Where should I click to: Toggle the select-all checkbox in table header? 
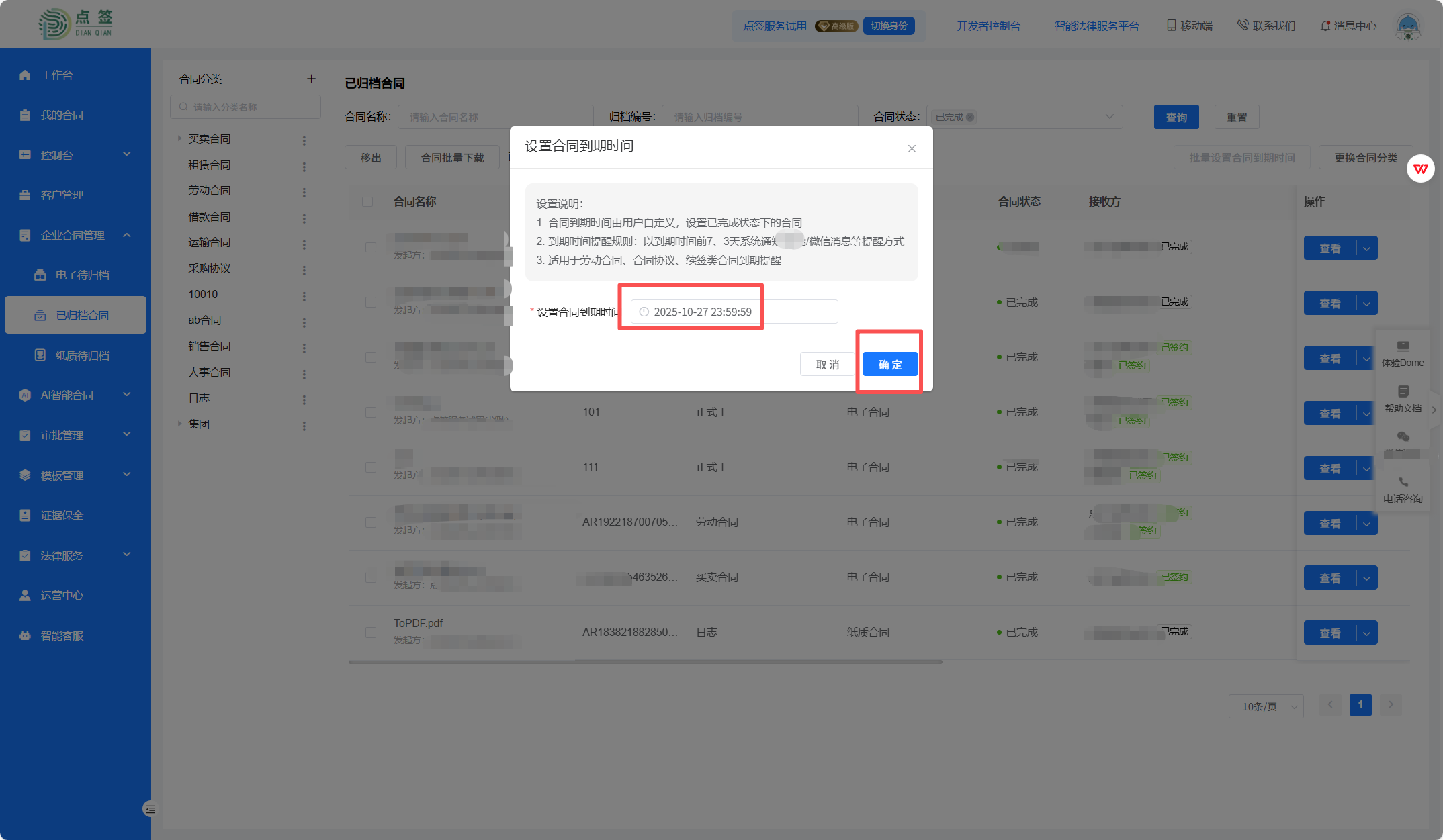pyautogui.click(x=367, y=201)
